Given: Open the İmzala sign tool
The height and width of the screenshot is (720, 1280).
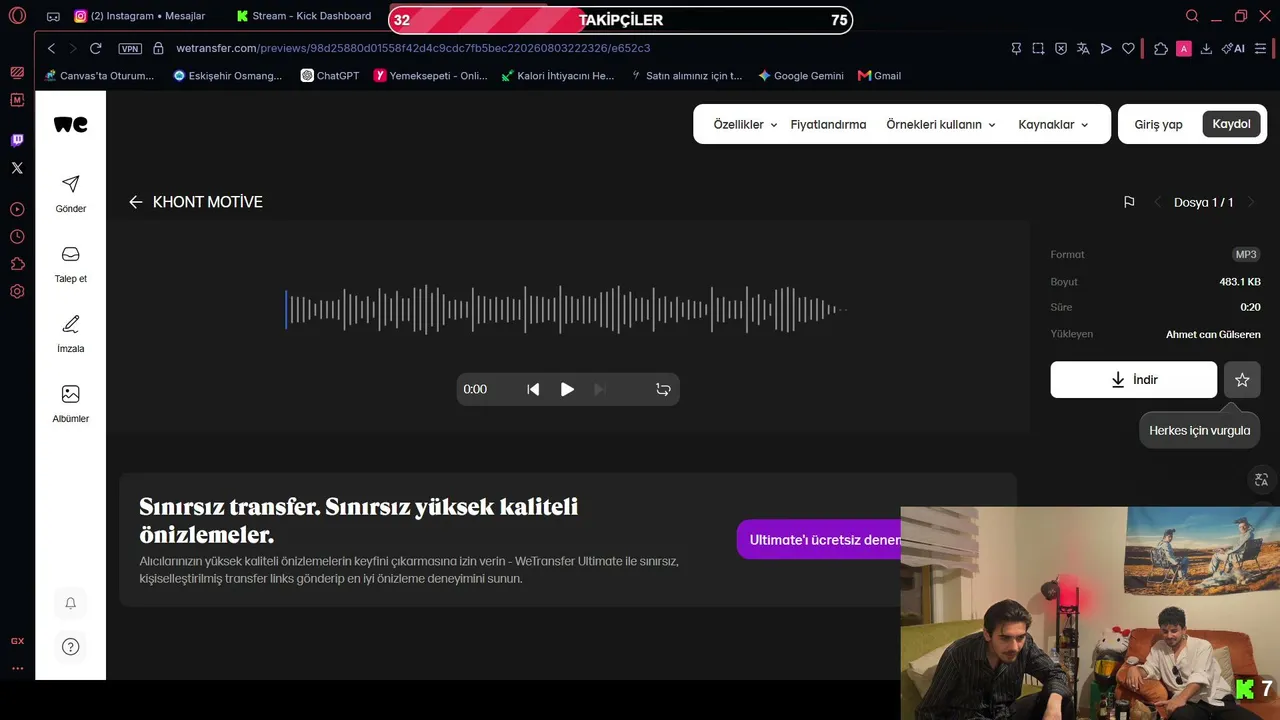Looking at the screenshot, I should (70, 334).
